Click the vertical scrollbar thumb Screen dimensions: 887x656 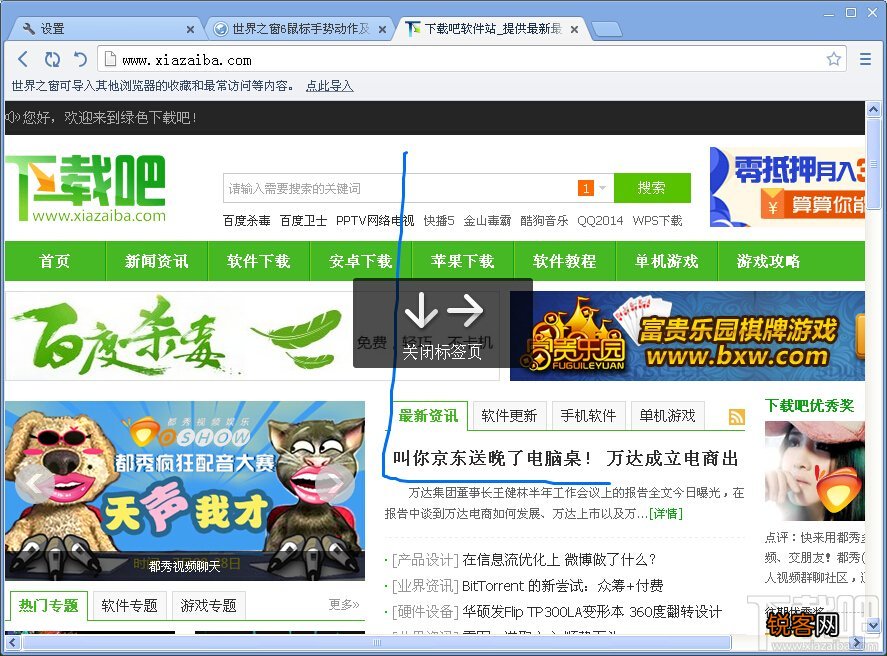[873, 164]
